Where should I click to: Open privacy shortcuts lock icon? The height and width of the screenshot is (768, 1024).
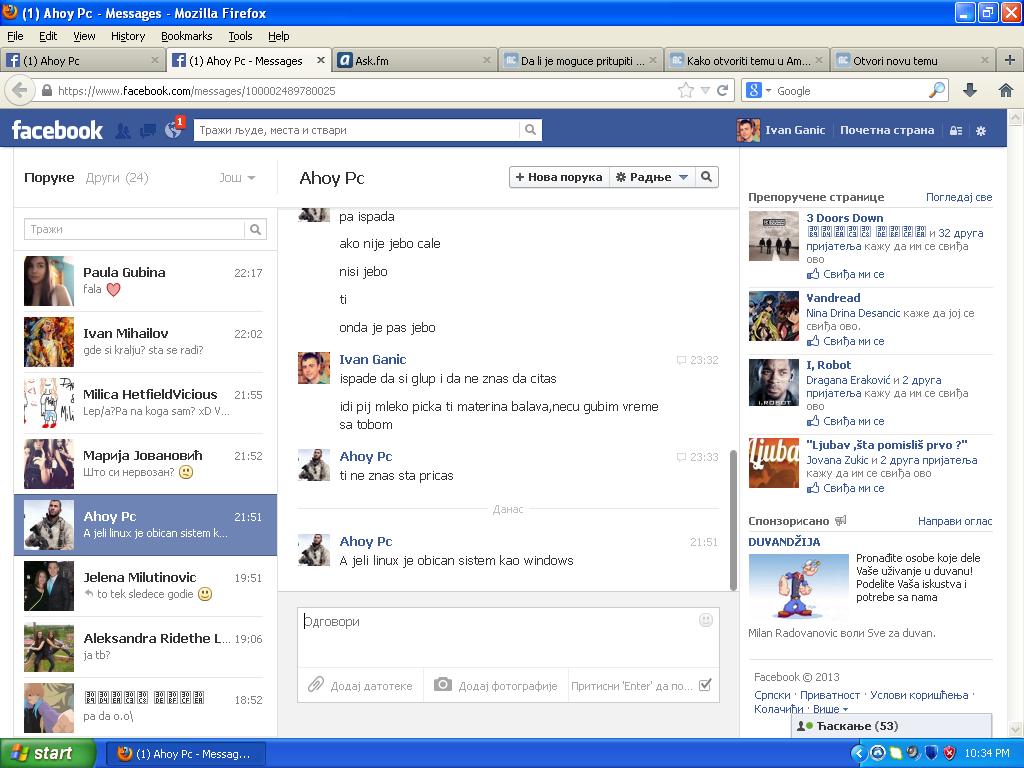click(955, 131)
